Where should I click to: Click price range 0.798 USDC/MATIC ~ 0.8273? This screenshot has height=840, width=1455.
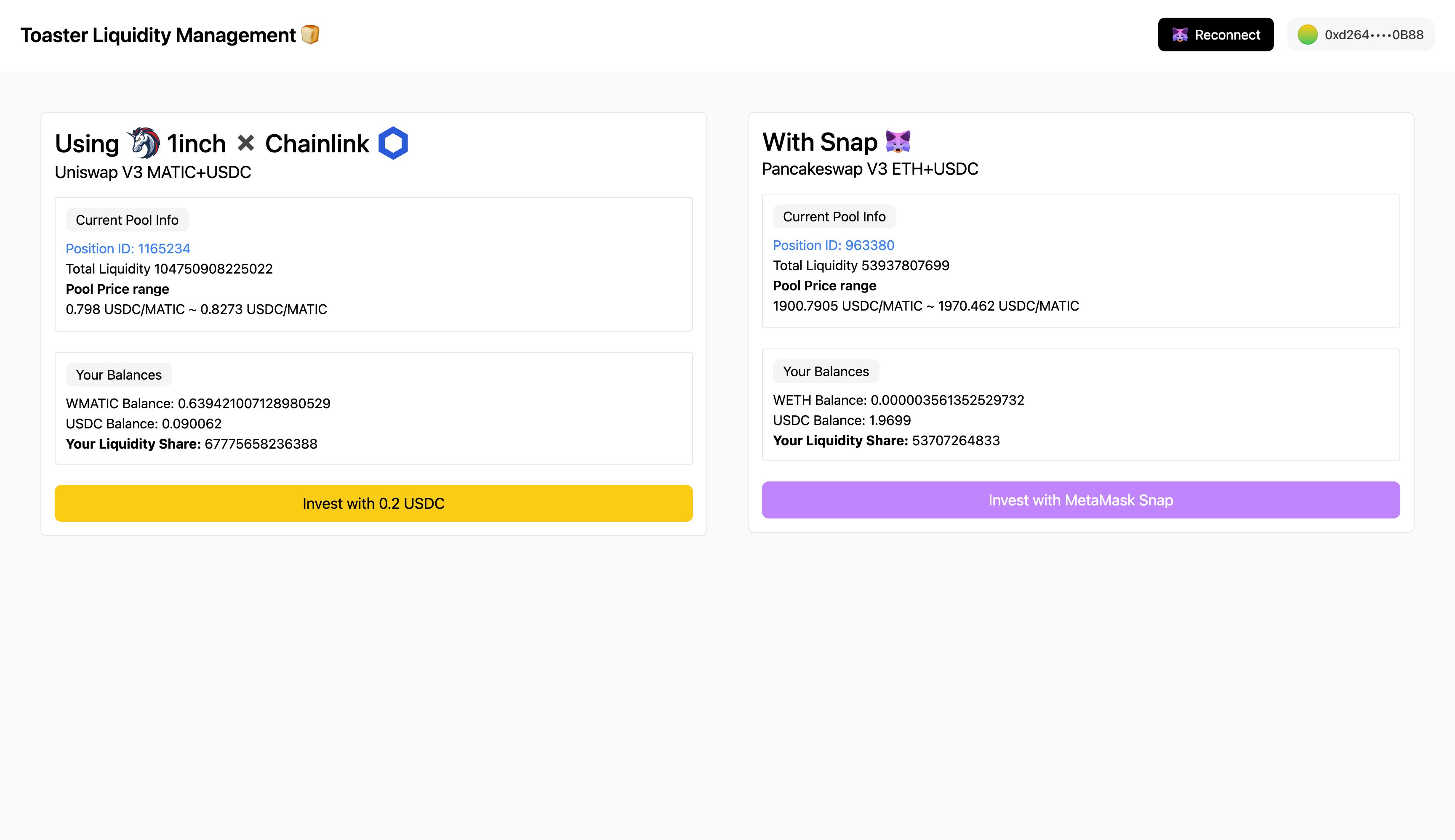click(x=196, y=309)
